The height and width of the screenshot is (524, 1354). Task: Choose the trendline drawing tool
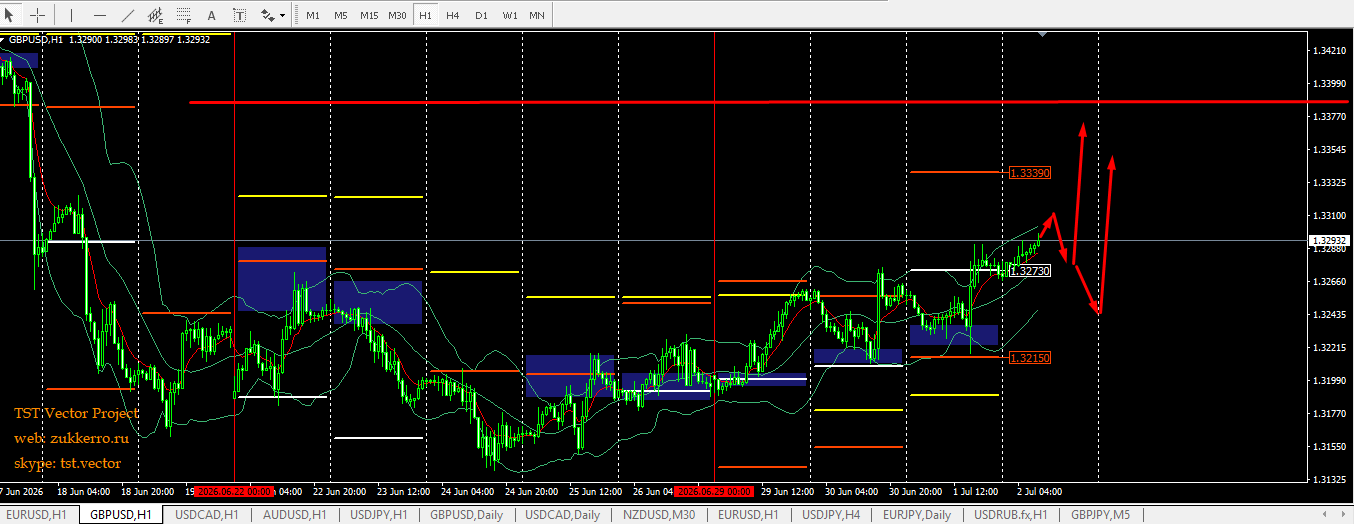(128, 15)
